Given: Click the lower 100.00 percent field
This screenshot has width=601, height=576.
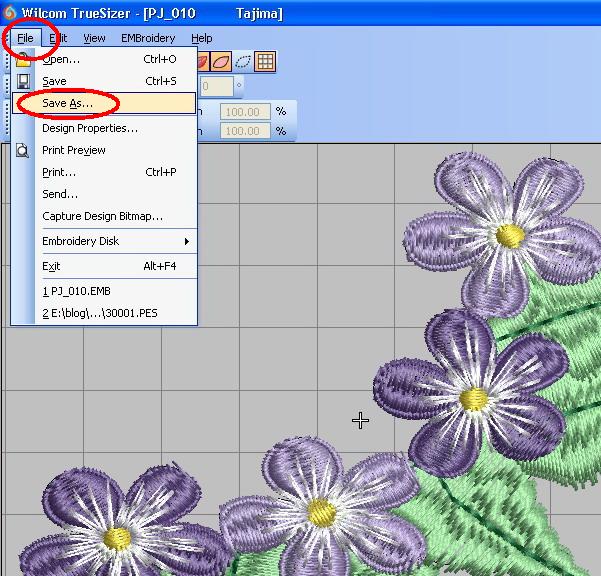Looking at the screenshot, I should click(x=245, y=131).
